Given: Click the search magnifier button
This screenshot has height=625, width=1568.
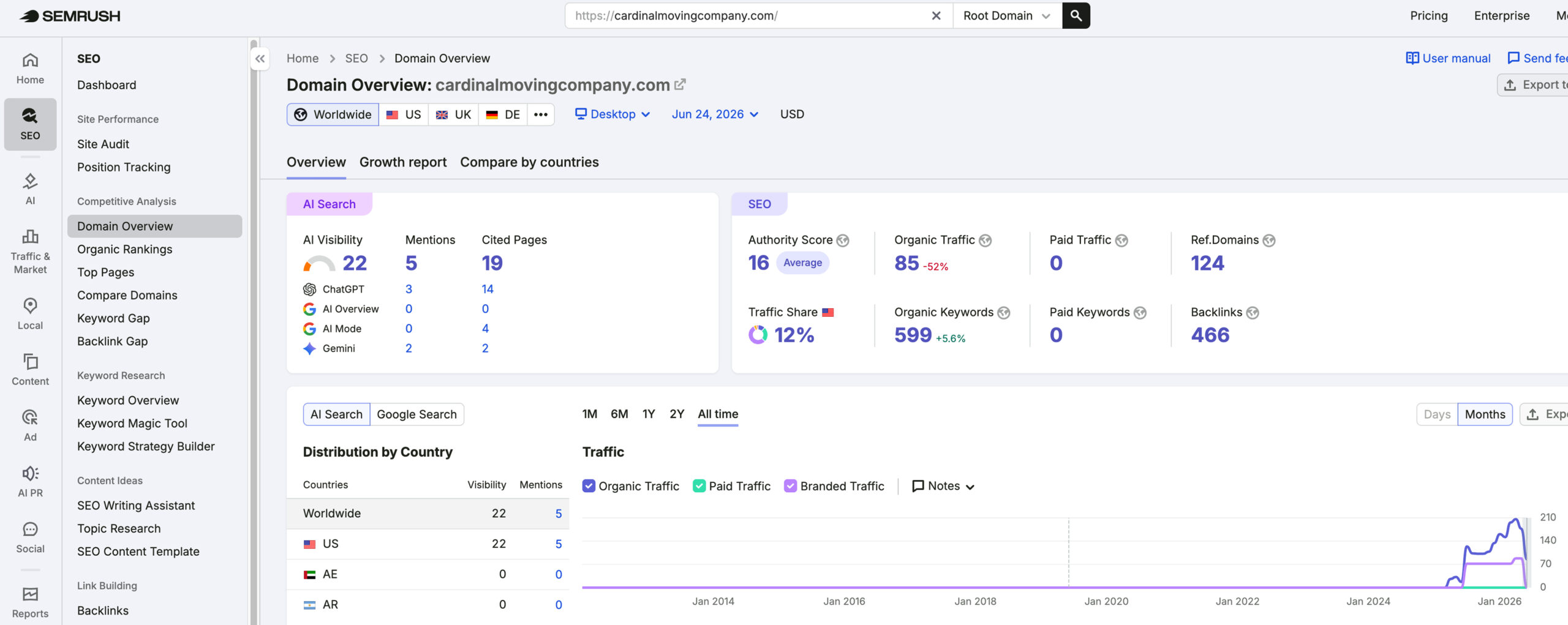Looking at the screenshot, I should click(x=1076, y=16).
